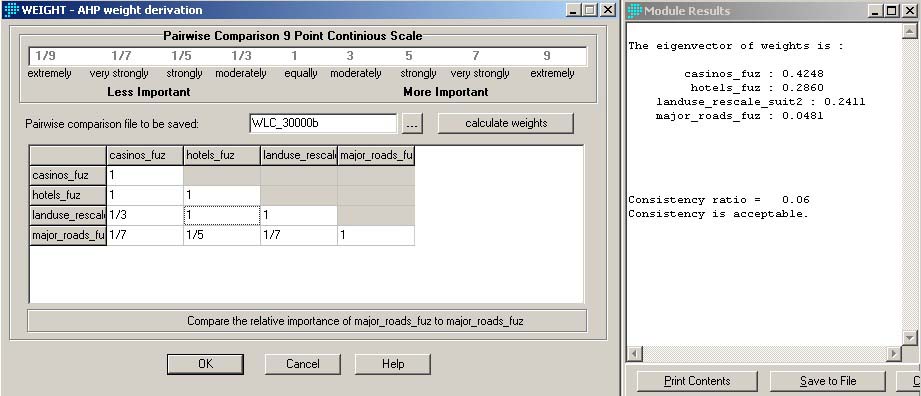Minimize the Module Results window
Viewport: 921px width, 396px height.
tap(875, 11)
